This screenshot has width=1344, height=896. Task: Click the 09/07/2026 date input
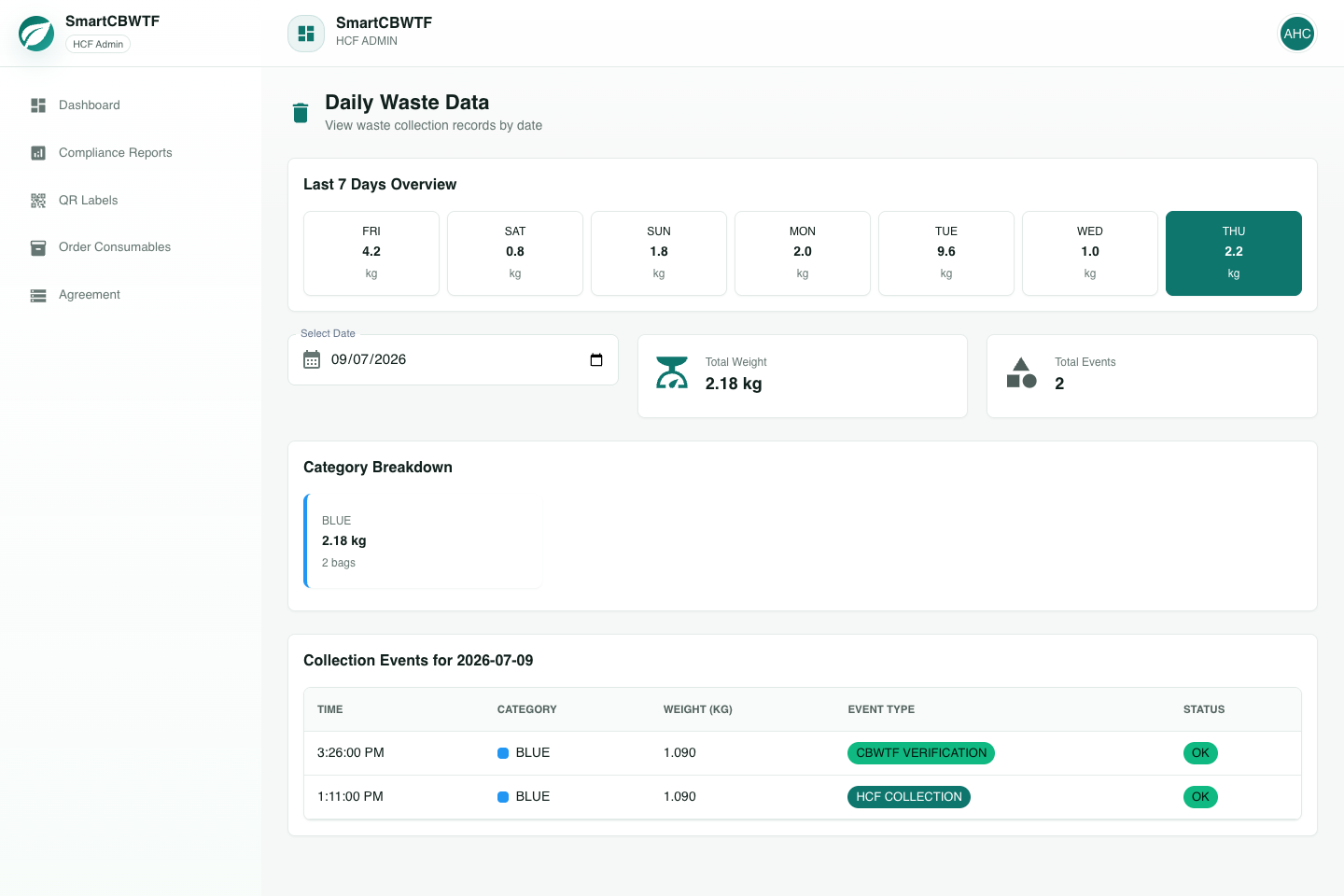click(x=453, y=359)
